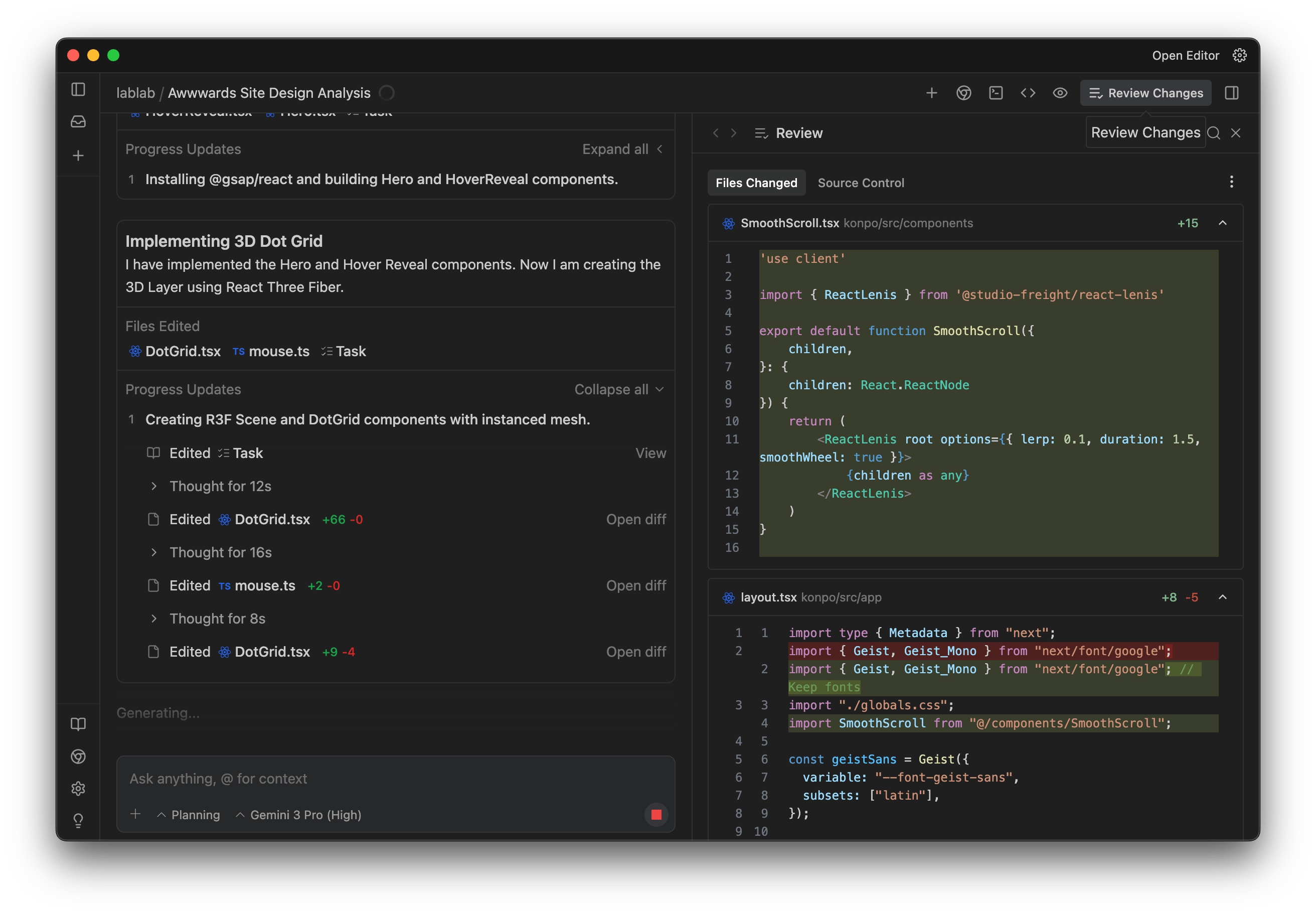1316x915 pixels.
Task: Open the inbox icon in the left sidebar
Action: pos(78,121)
